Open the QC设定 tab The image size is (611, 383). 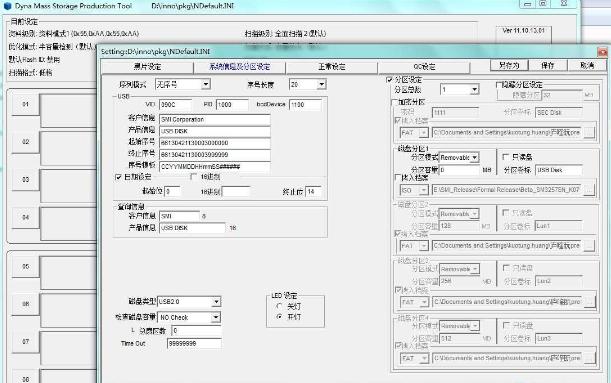(424, 67)
